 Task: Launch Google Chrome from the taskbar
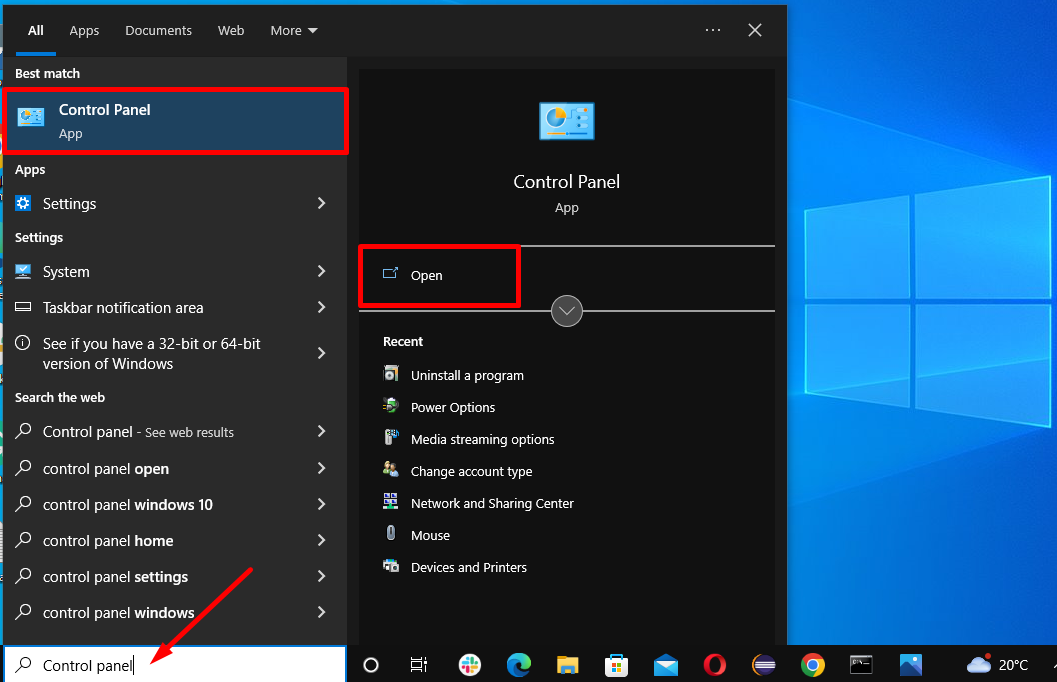click(813, 665)
